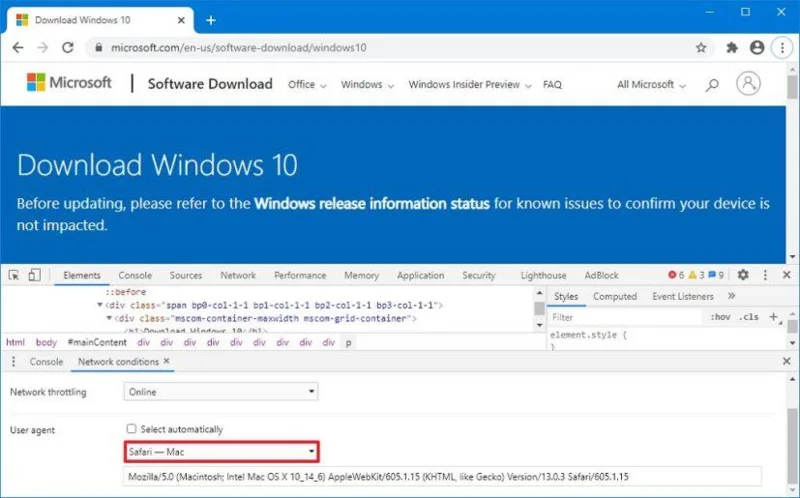Image resolution: width=800 pixels, height=498 pixels.
Task: Reload the page with the refresh icon
Action: tap(67, 47)
